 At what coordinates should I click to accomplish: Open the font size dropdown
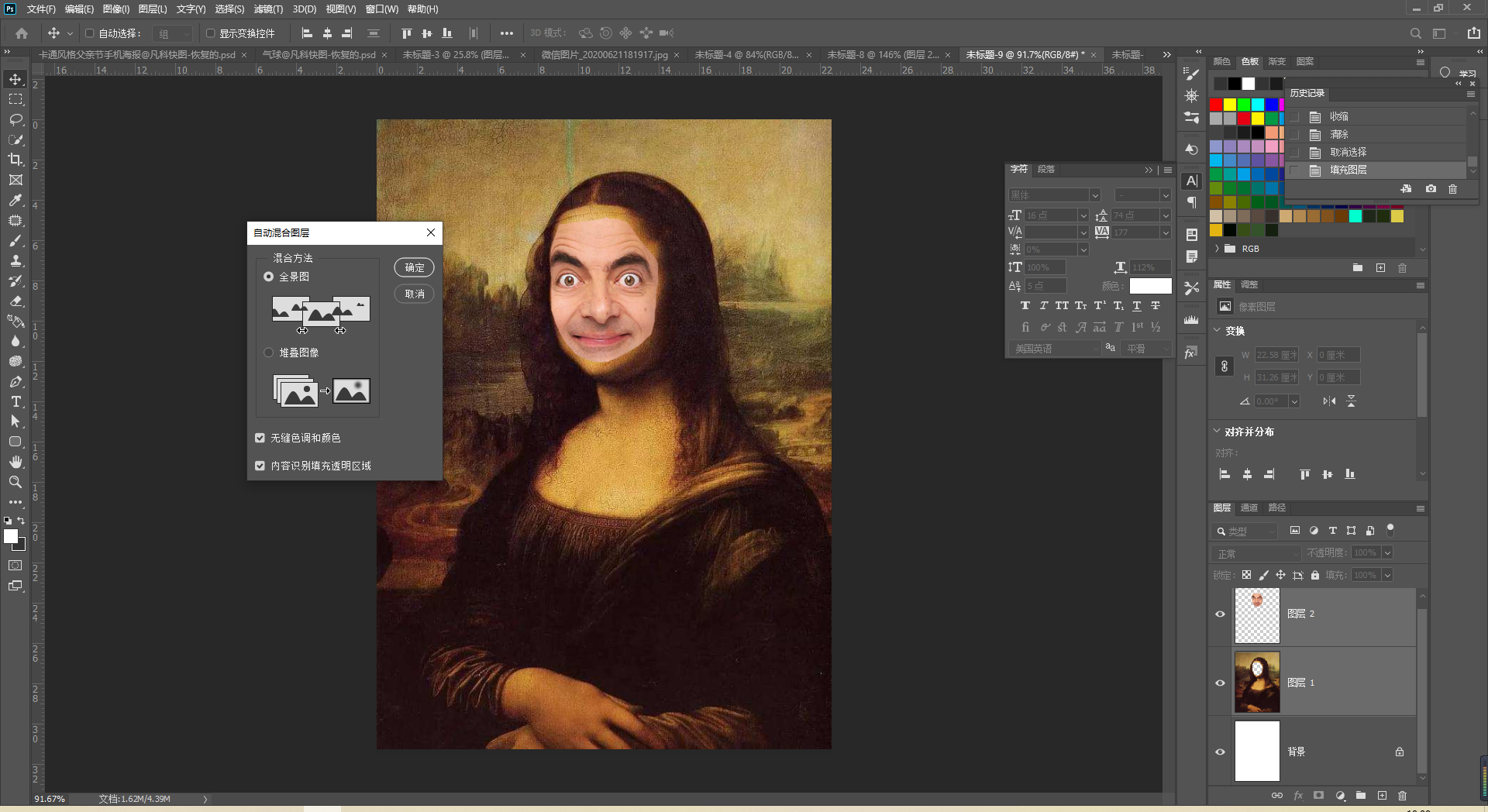1083,215
